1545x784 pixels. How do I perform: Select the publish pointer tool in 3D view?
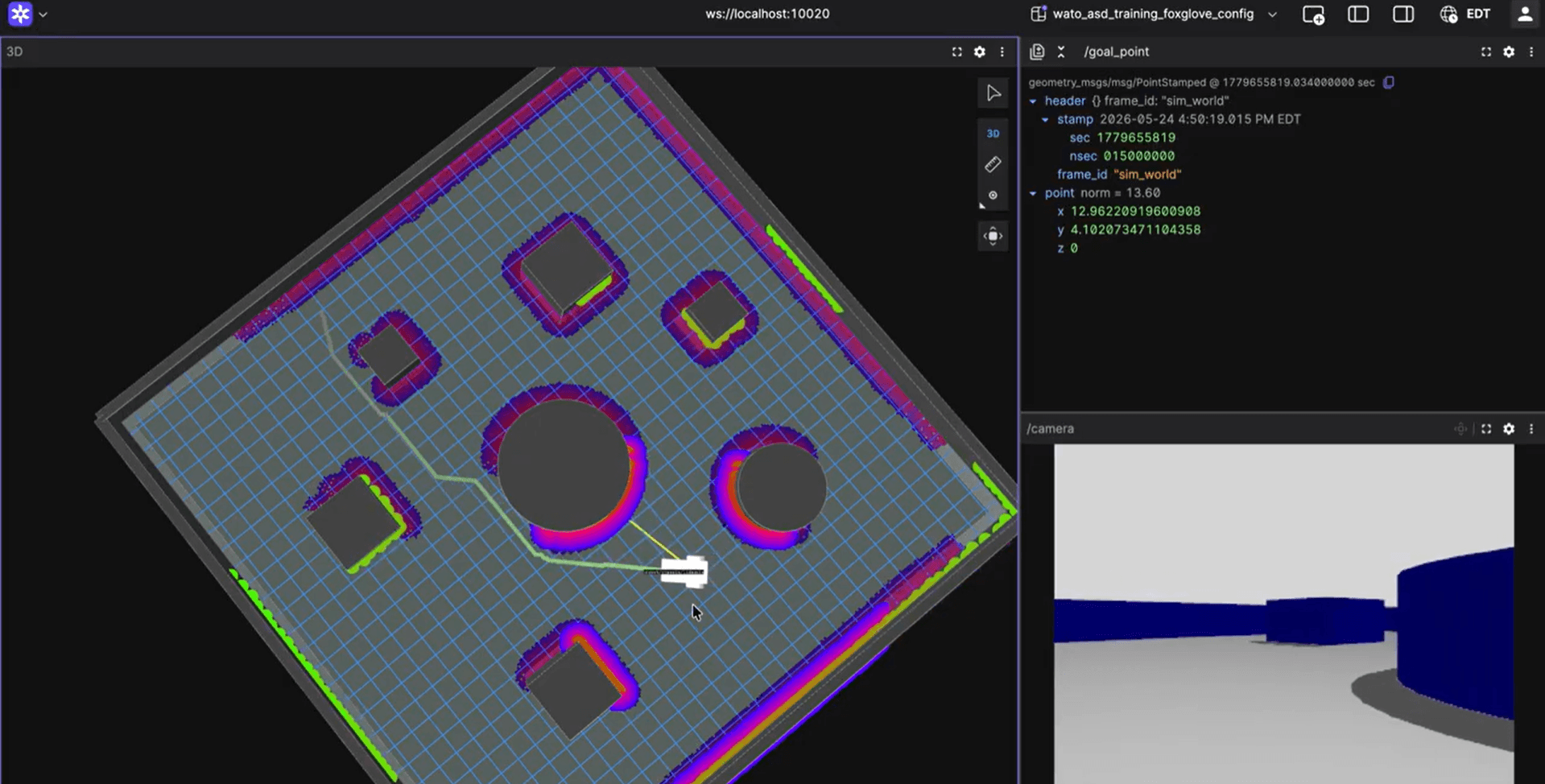[x=994, y=93]
